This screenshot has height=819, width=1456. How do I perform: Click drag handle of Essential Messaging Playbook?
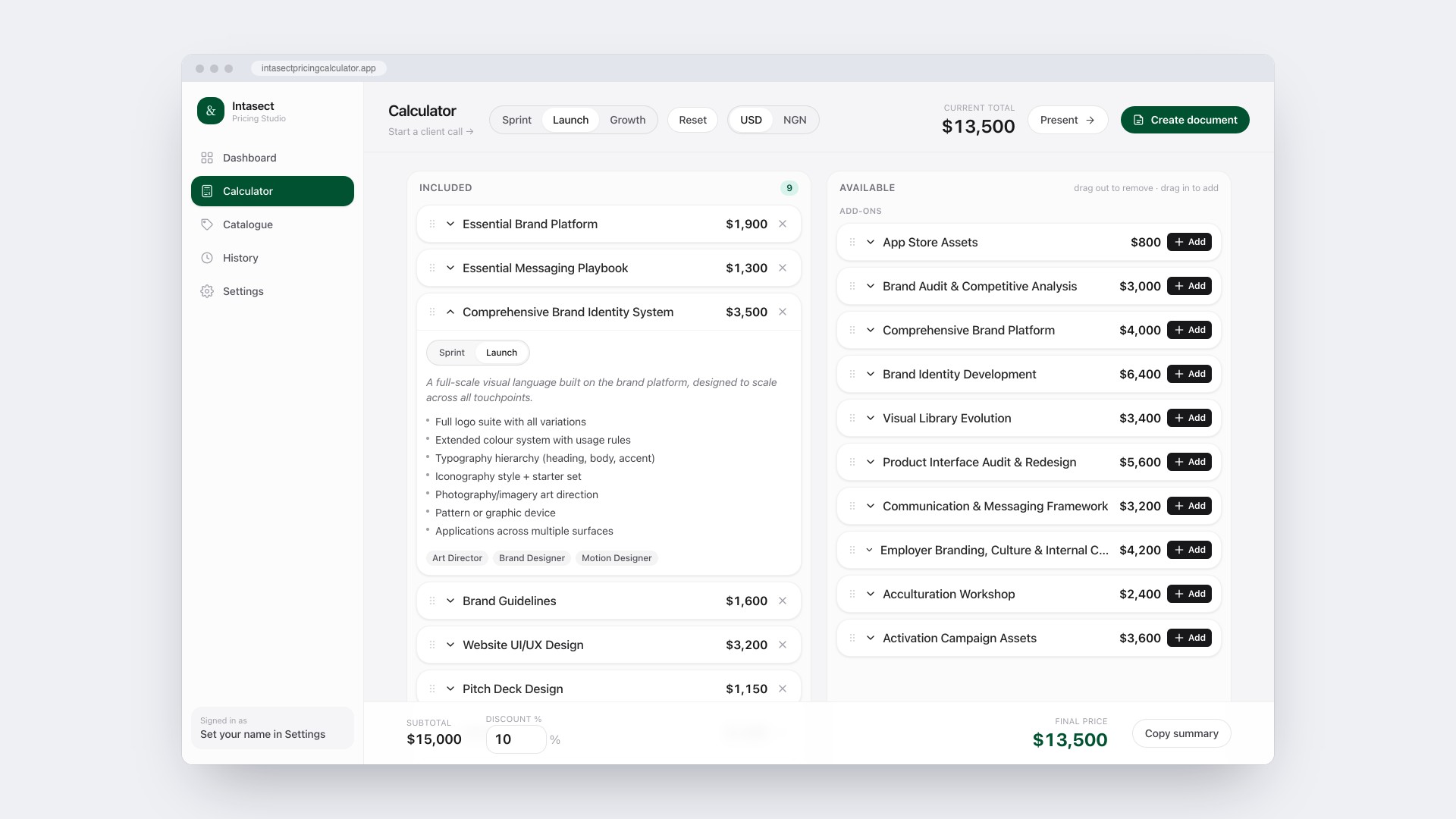tap(432, 268)
